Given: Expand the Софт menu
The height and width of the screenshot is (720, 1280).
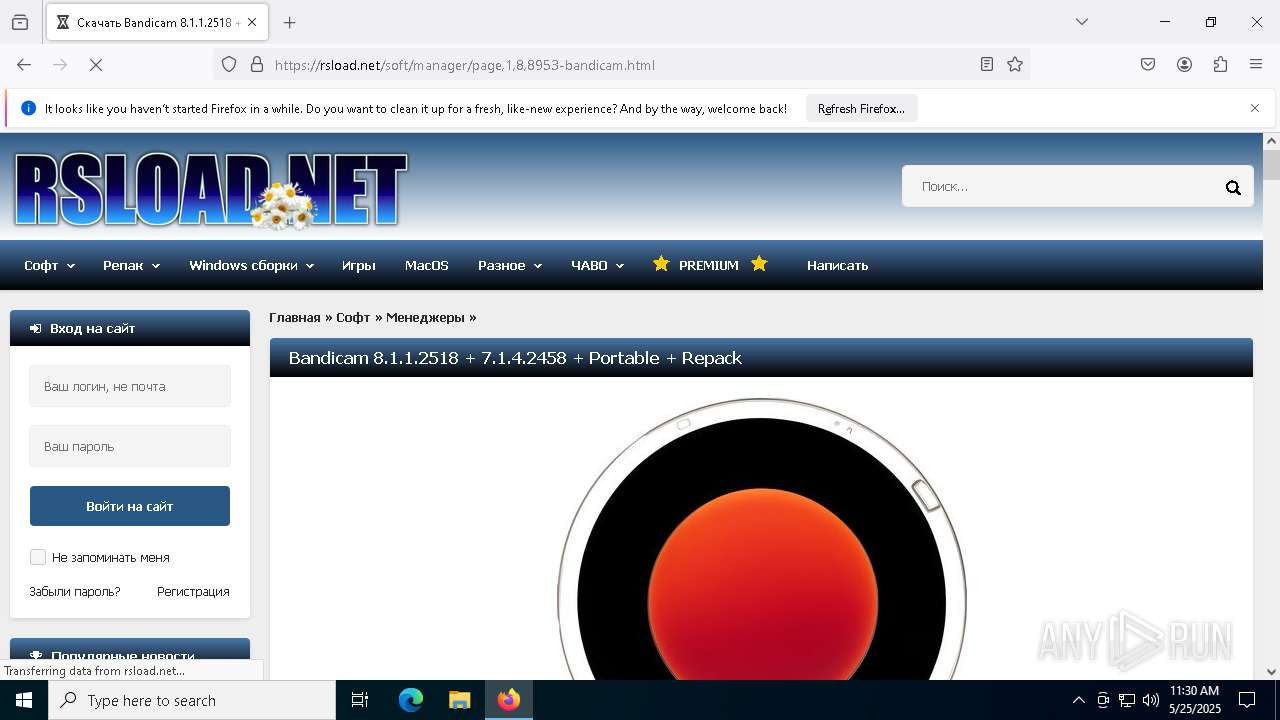Looking at the screenshot, I should pyautogui.click(x=49, y=265).
